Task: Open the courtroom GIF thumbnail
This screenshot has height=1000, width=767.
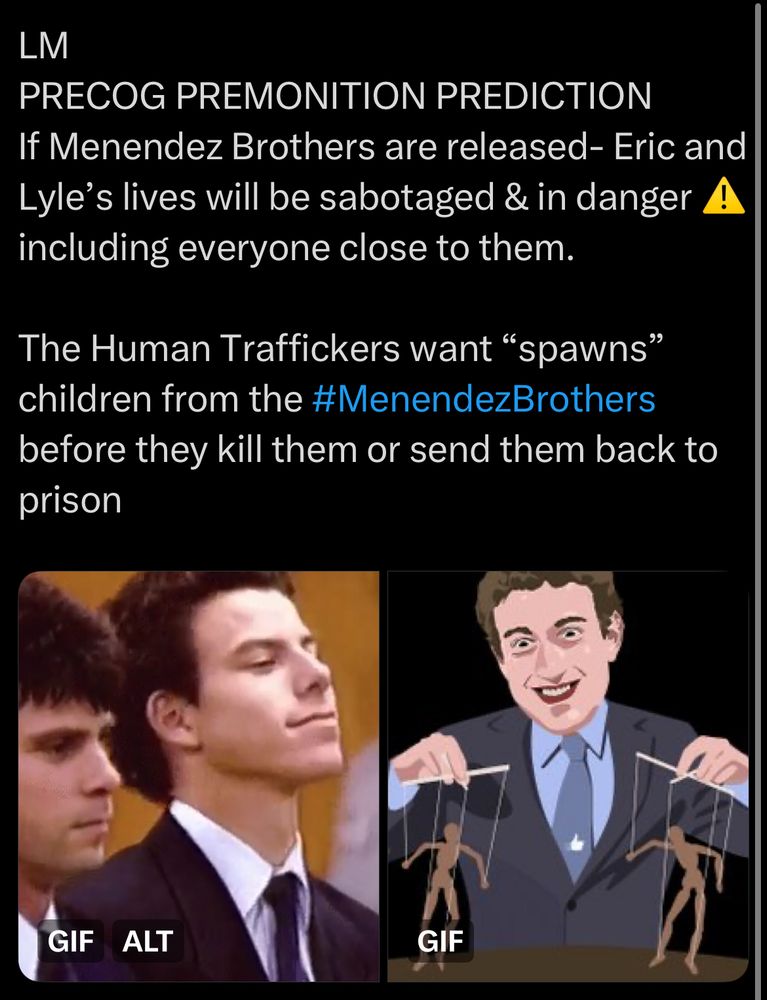Action: pyautogui.click(x=199, y=776)
